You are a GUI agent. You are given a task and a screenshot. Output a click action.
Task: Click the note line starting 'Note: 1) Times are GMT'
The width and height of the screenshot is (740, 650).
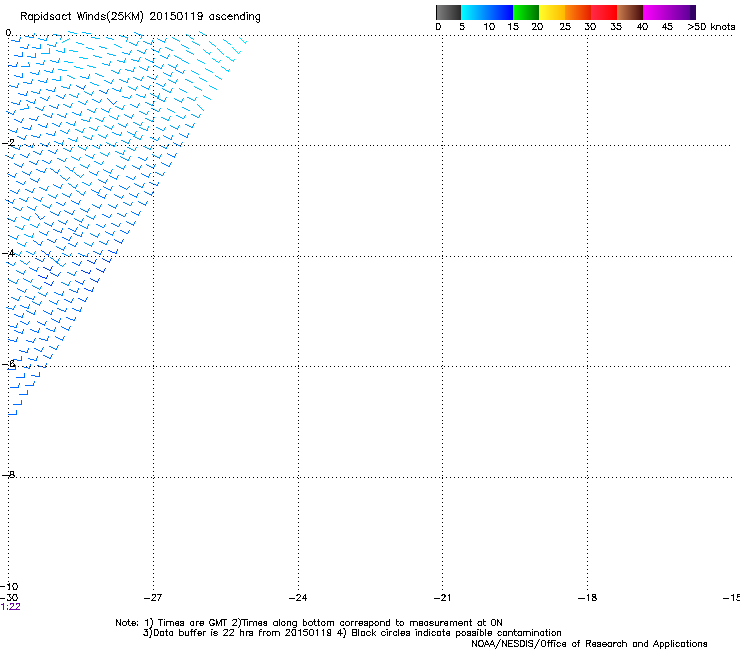pyautogui.click(x=309, y=623)
